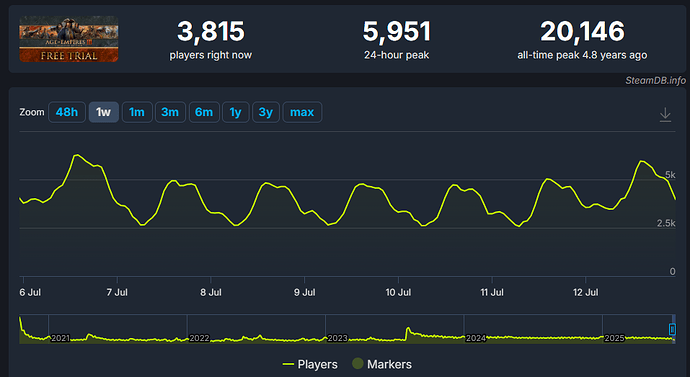Click the 20,146 all-time peak value
The height and width of the screenshot is (377, 690).
(582, 32)
